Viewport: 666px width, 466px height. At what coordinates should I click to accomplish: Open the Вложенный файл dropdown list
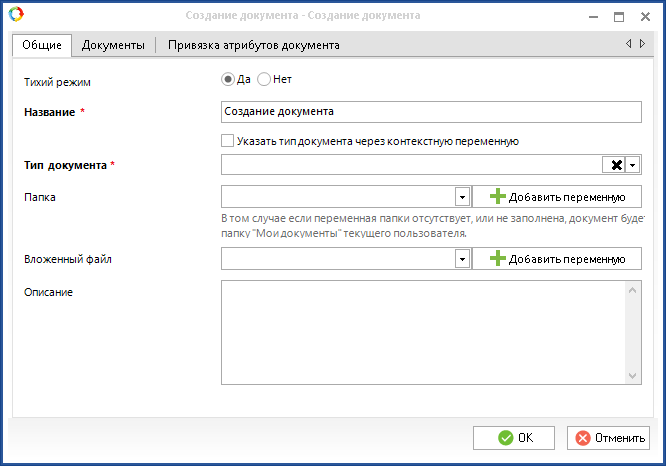point(462,259)
